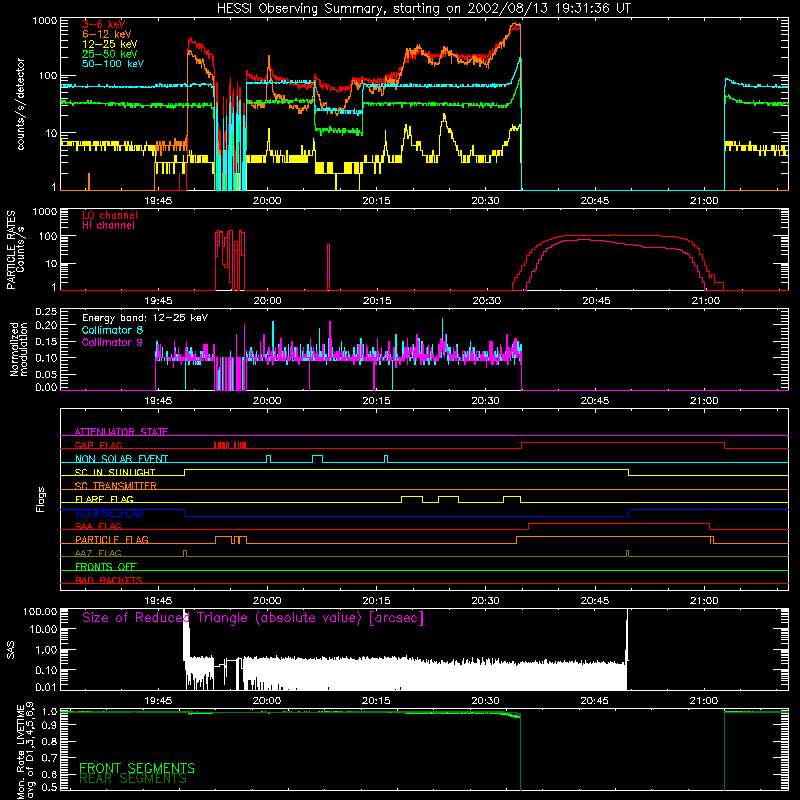Select the blue ECLIPSE FLAG label

click(109, 513)
